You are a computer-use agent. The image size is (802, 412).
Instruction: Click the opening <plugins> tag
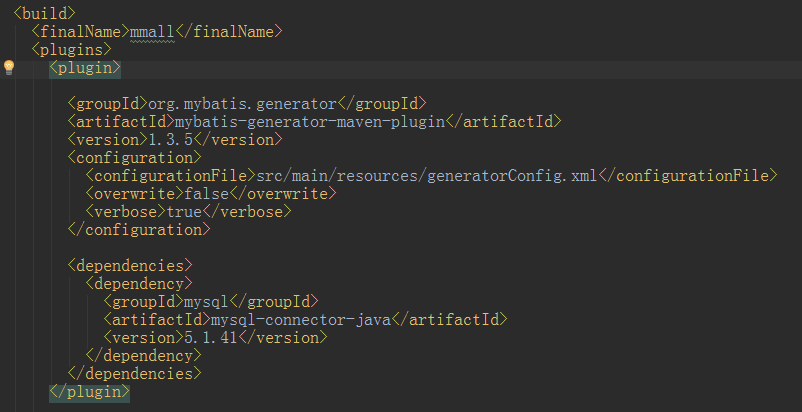click(71, 50)
